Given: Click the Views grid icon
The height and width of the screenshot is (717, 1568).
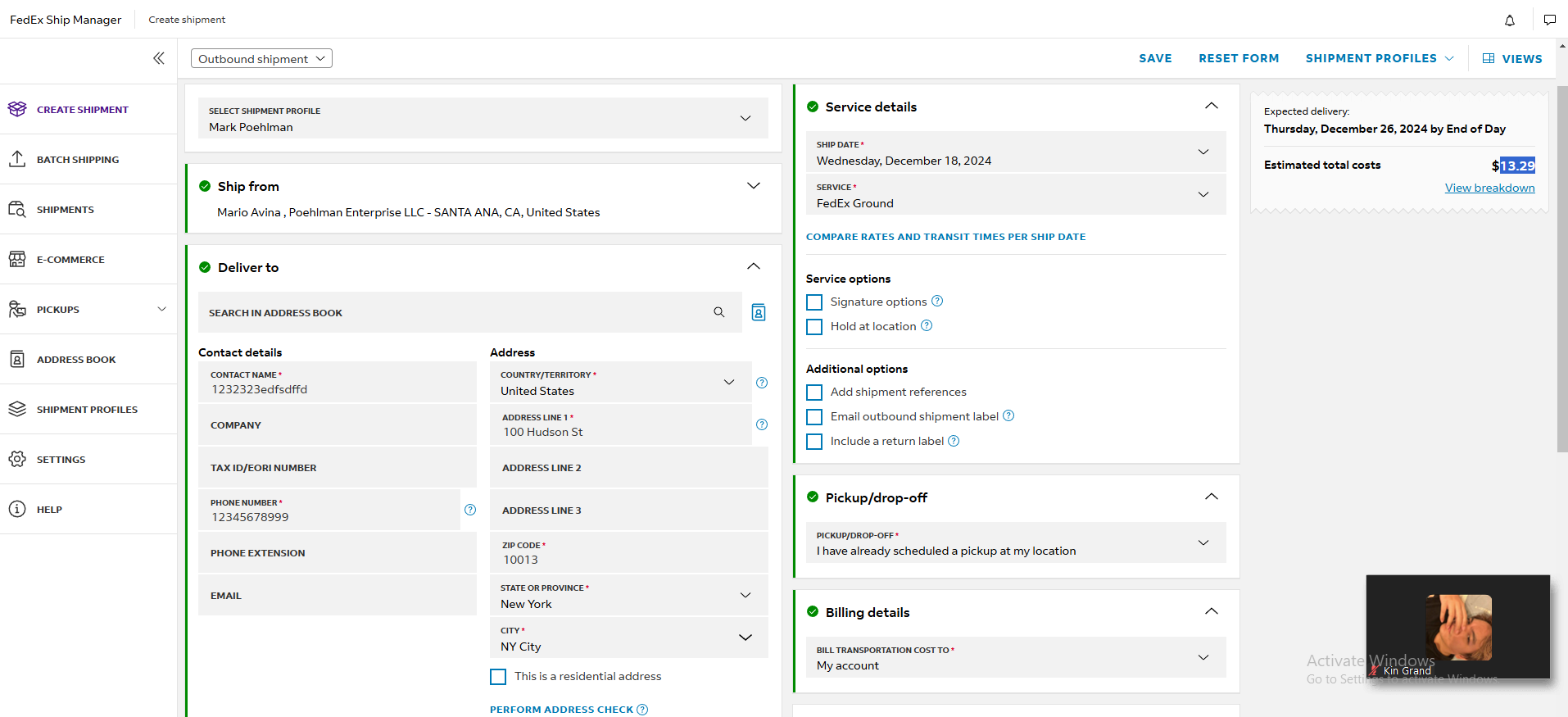Looking at the screenshot, I should (x=1489, y=58).
